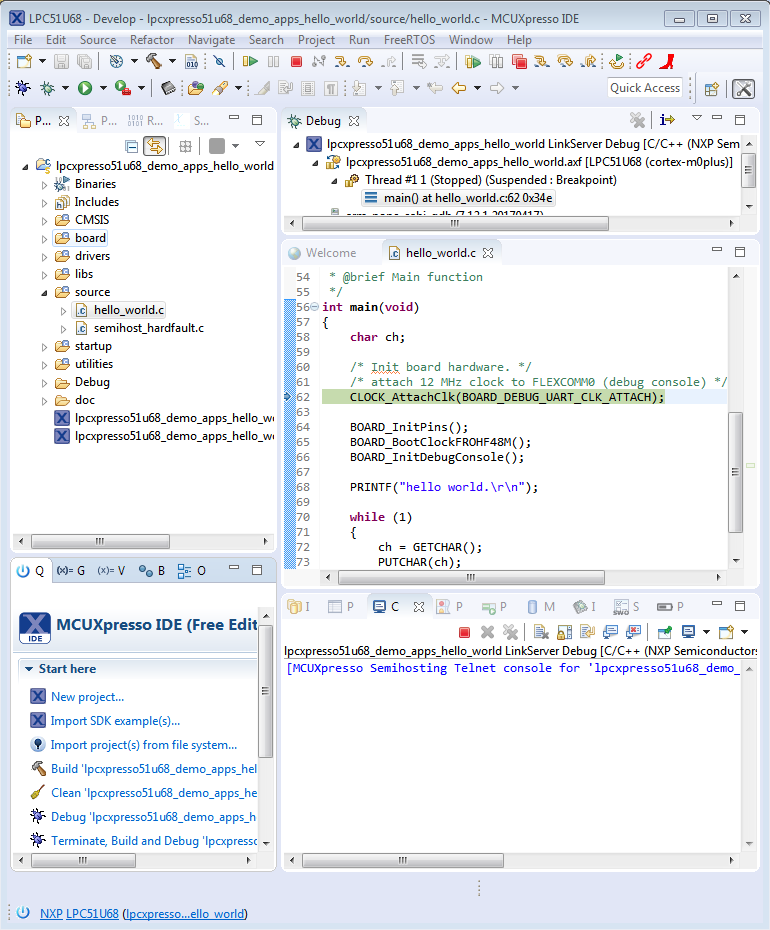Toggle Pin Console button
The width and height of the screenshot is (770, 930).
664,632
